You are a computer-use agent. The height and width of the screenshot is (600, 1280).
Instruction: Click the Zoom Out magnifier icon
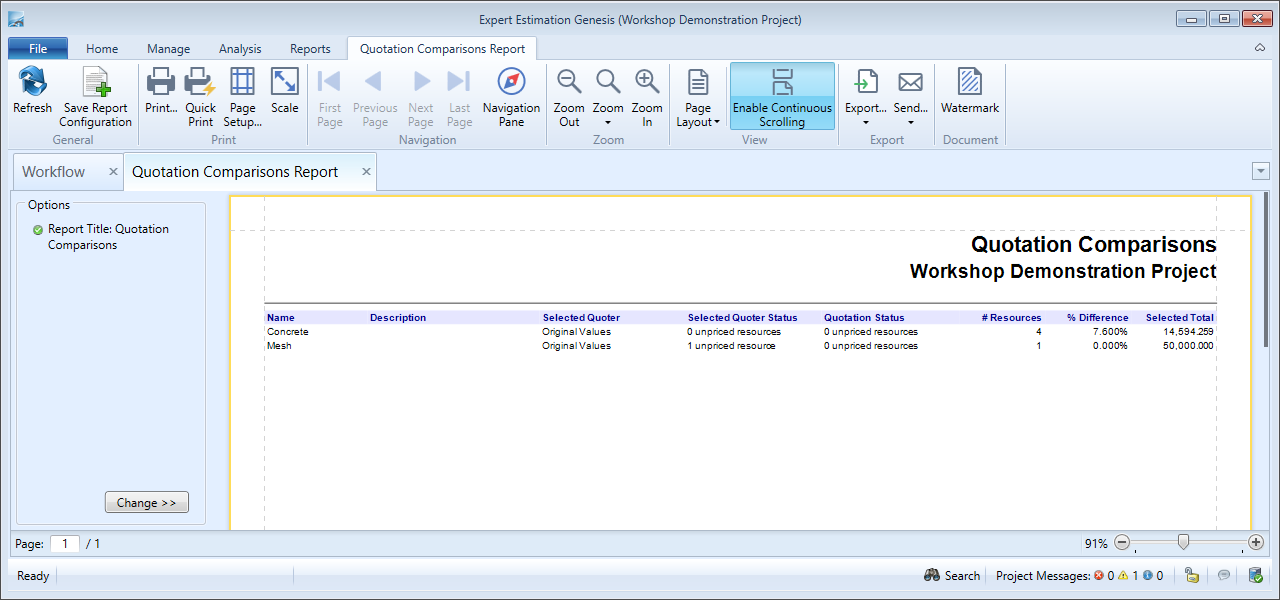(x=569, y=83)
